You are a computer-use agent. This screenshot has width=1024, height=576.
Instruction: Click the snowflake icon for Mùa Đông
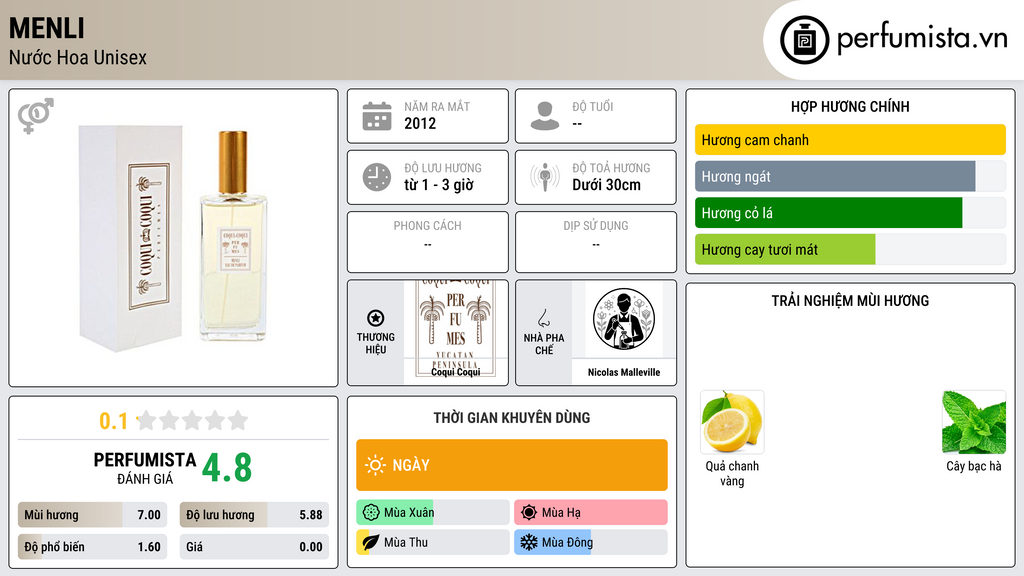coord(529,542)
